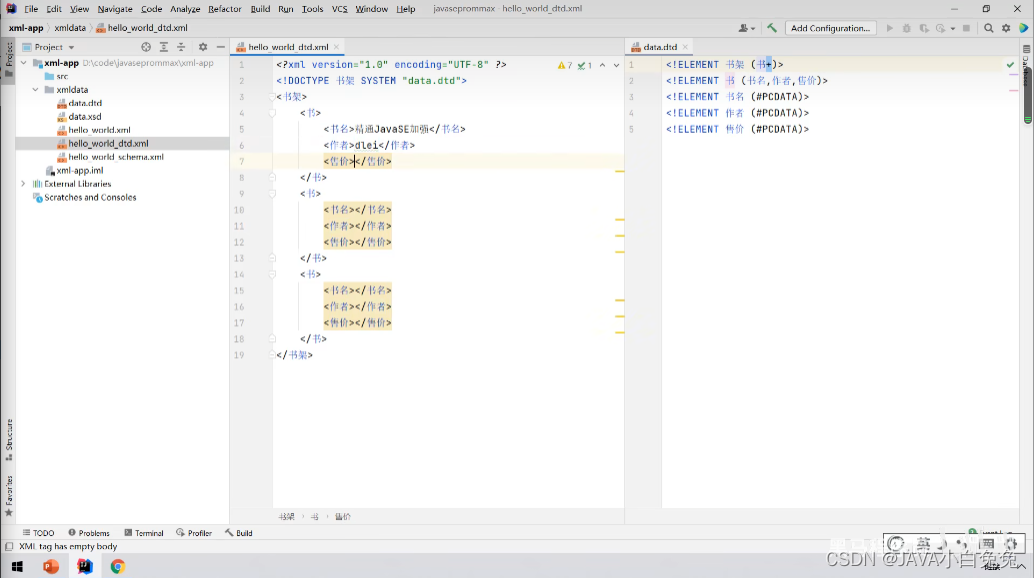The width and height of the screenshot is (1034, 578).
Task: Click the Stop square icon in toolbar
Action: click(966, 28)
